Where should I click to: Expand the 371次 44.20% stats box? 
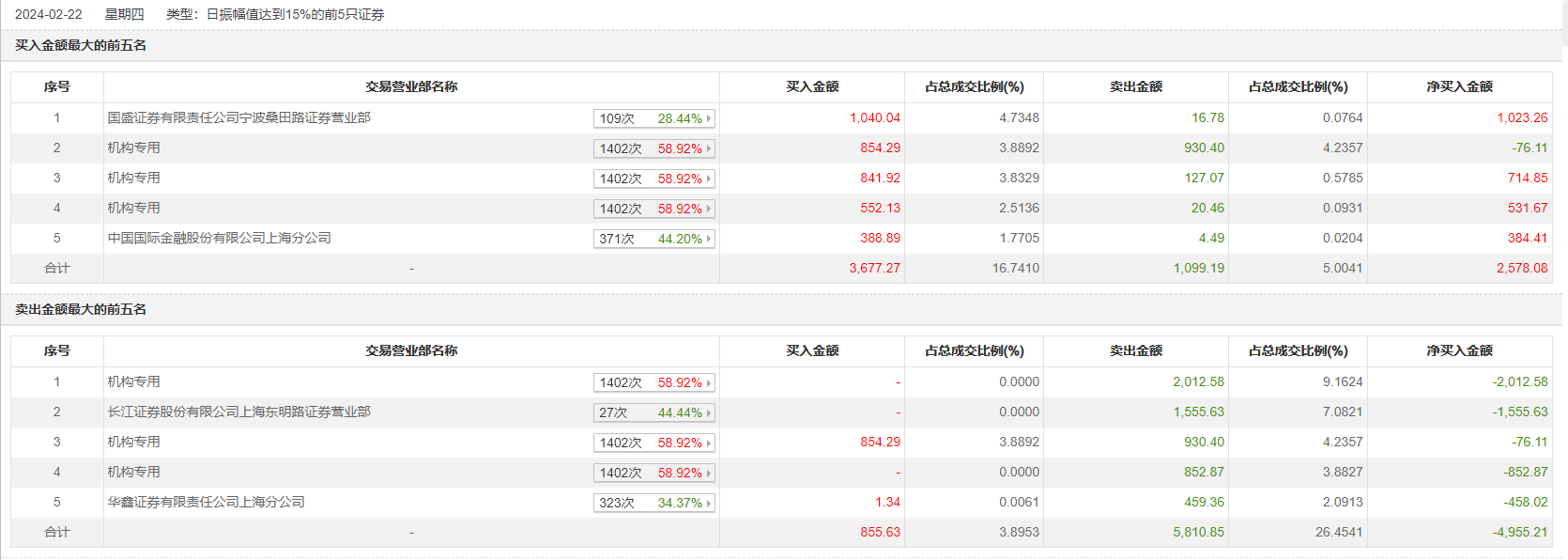(x=654, y=239)
